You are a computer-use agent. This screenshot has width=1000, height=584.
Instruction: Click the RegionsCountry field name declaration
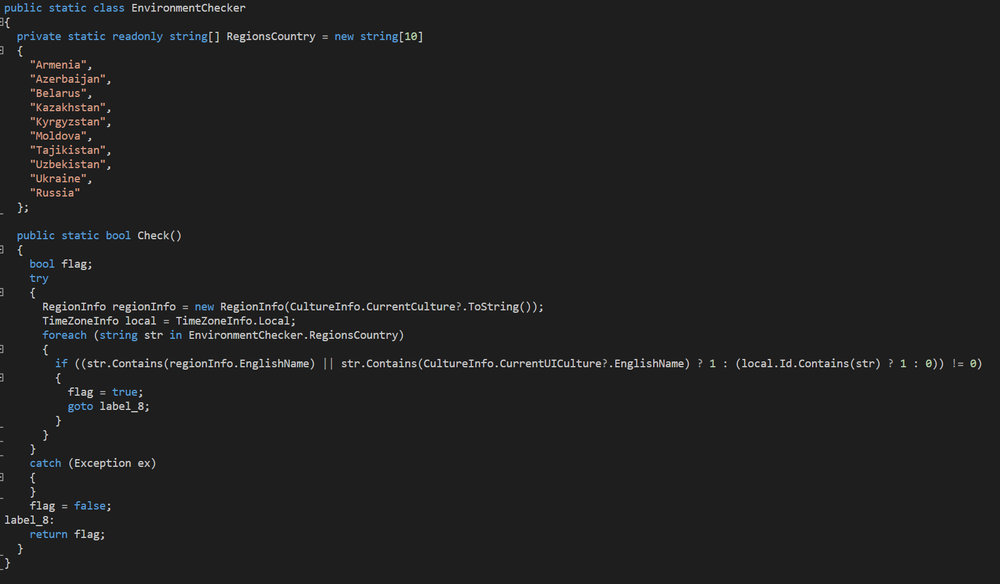point(270,37)
